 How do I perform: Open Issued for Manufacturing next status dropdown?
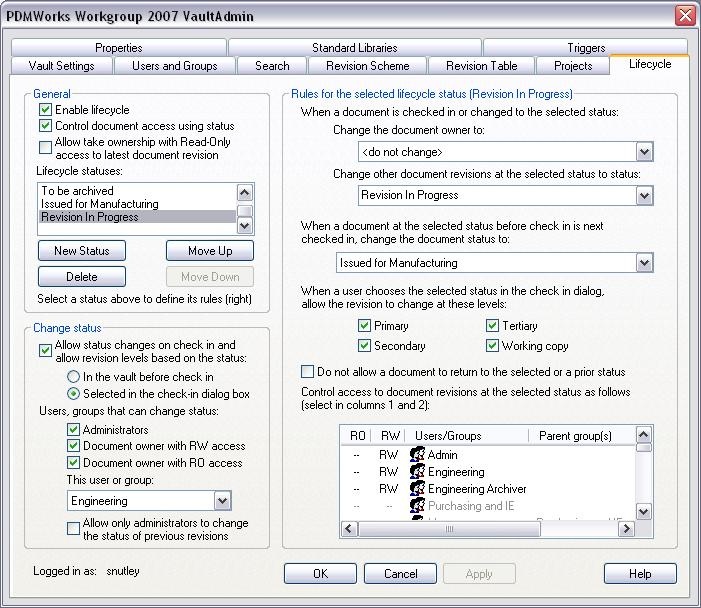tap(644, 263)
